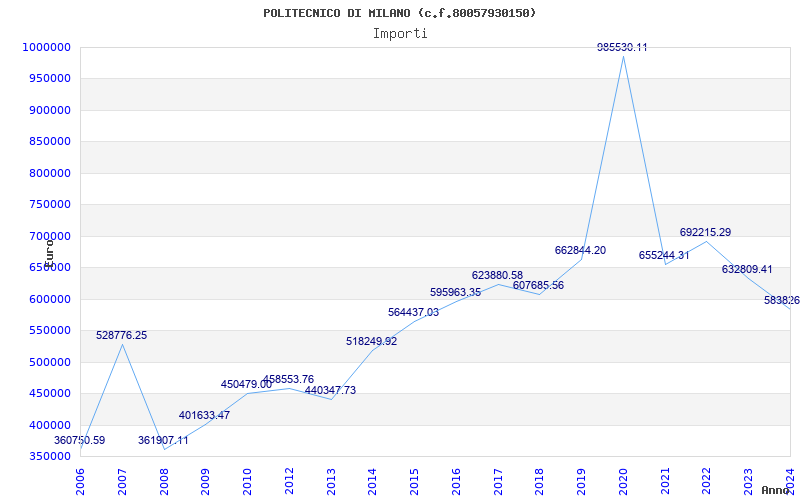Select the y-axis value 550000
The height and width of the screenshot is (500, 800).
point(49,331)
